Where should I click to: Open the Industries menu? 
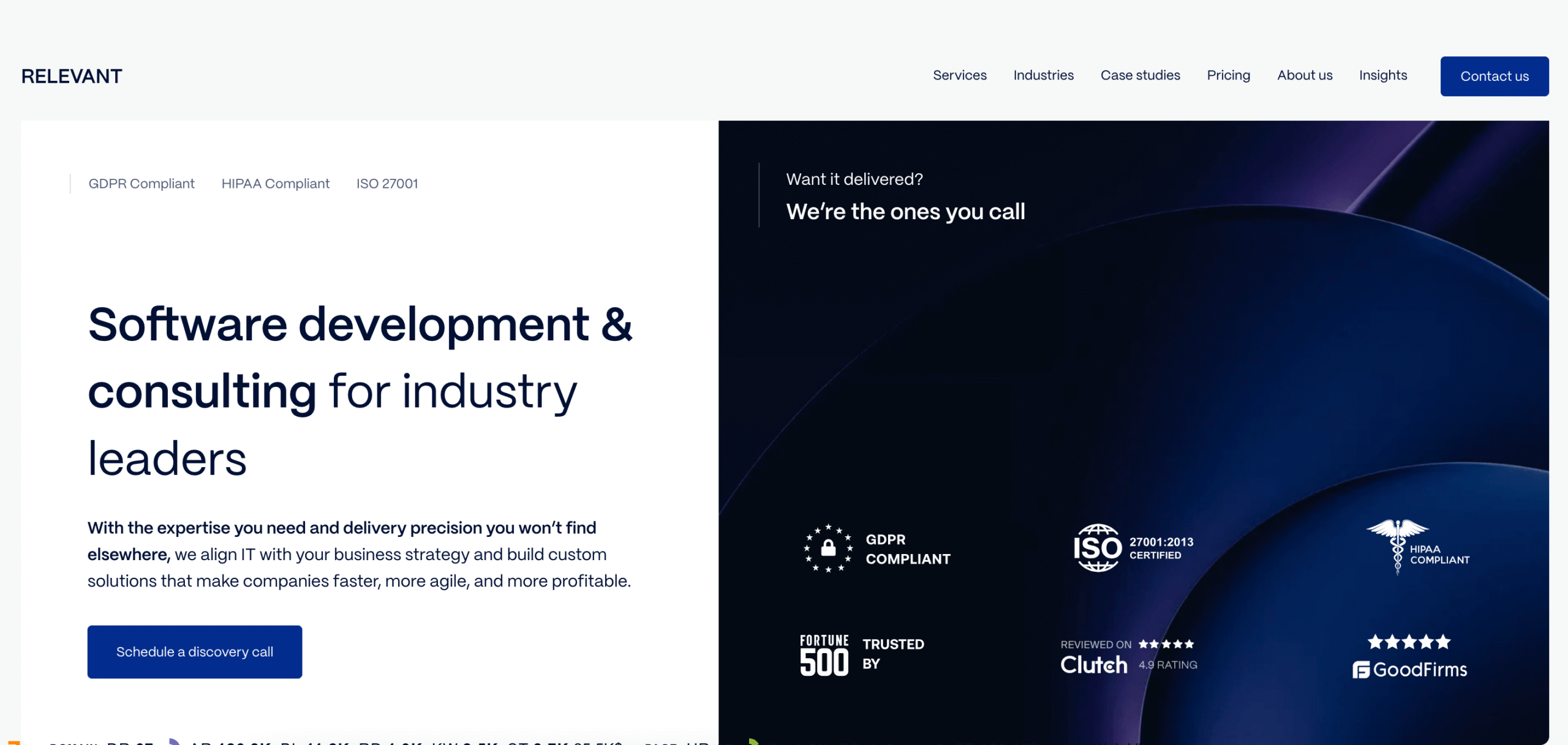[1043, 75]
